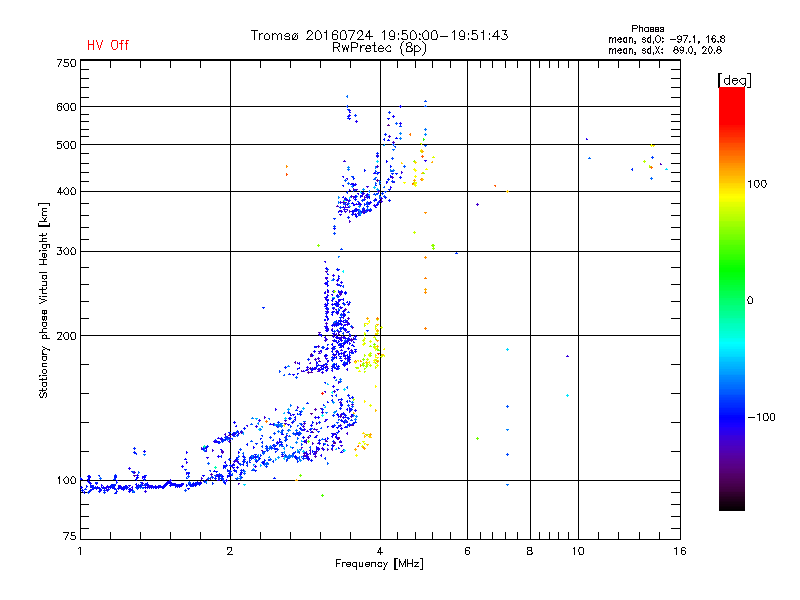Click the "mean, sd,X: 89.0, 20.8" line
Screen dimensions: 800x600
click(x=665, y=50)
